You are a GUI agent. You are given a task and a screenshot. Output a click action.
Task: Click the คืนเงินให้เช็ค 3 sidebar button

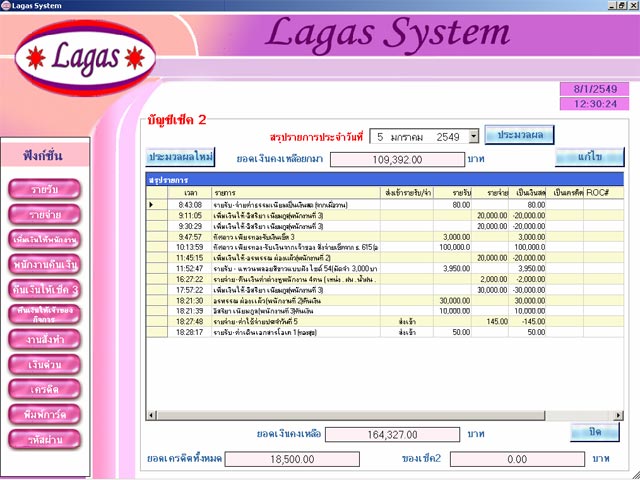[44, 289]
